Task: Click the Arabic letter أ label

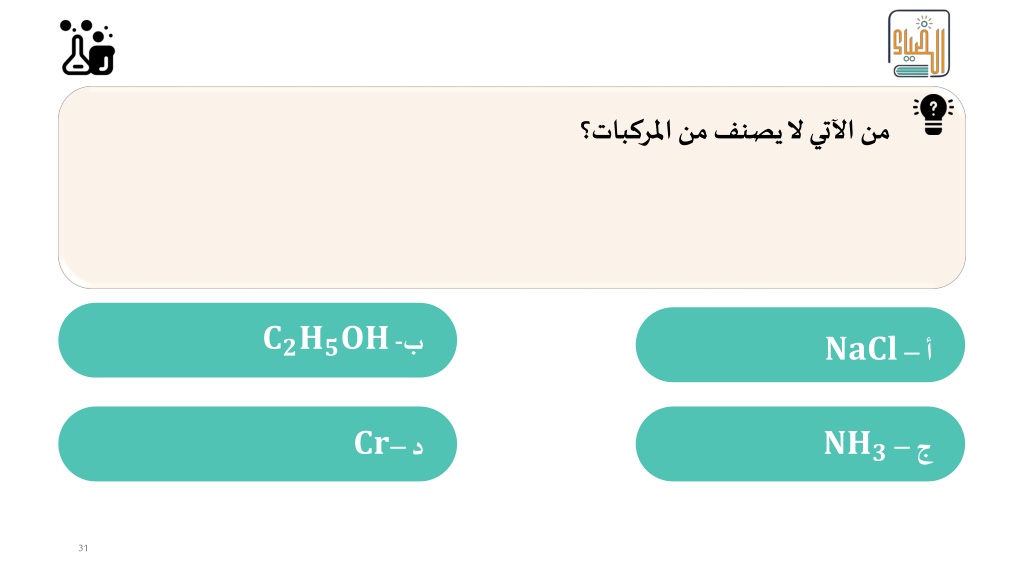Action: (929, 349)
